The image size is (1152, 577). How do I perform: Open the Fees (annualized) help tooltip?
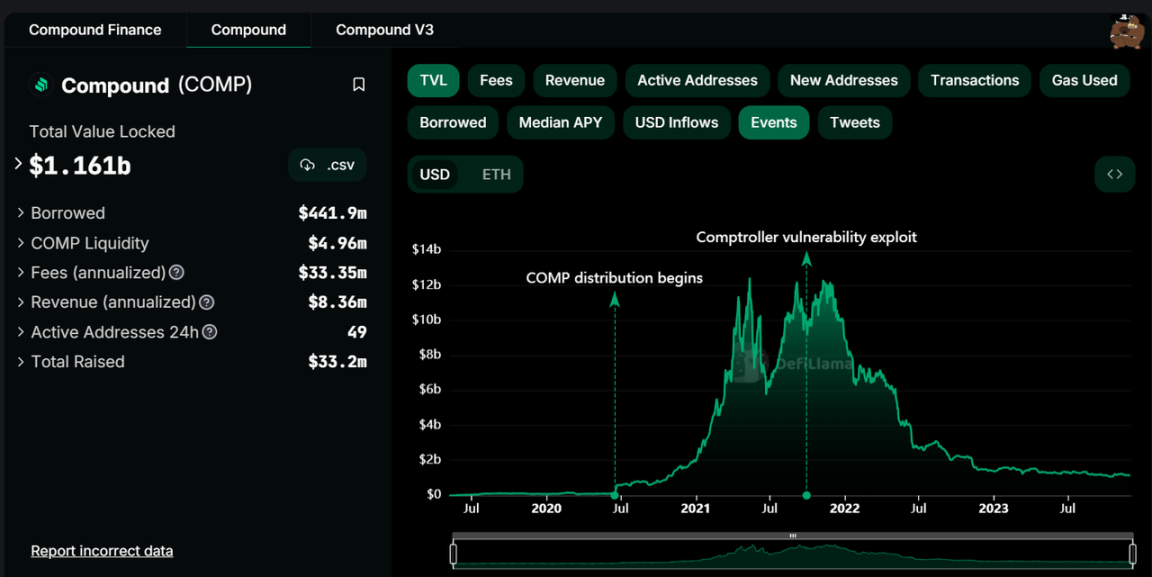coord(176,272)
